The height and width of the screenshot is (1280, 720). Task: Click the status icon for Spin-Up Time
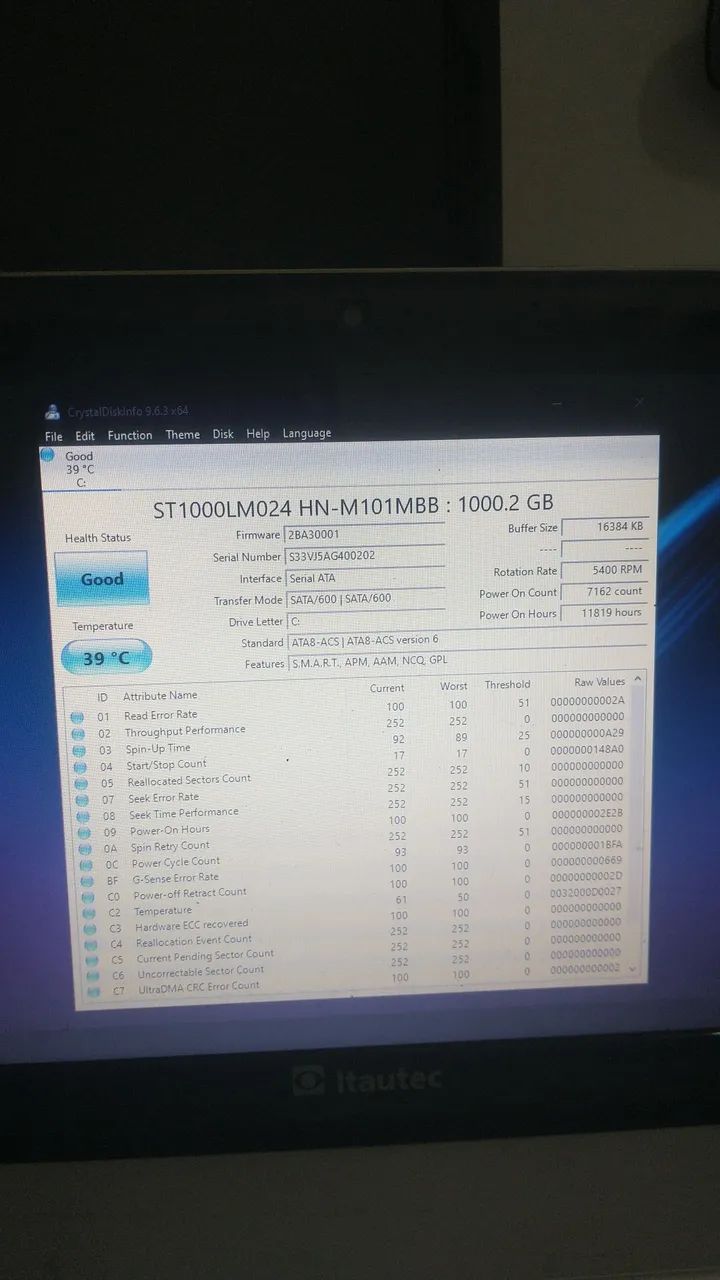(x=77, y=749)
